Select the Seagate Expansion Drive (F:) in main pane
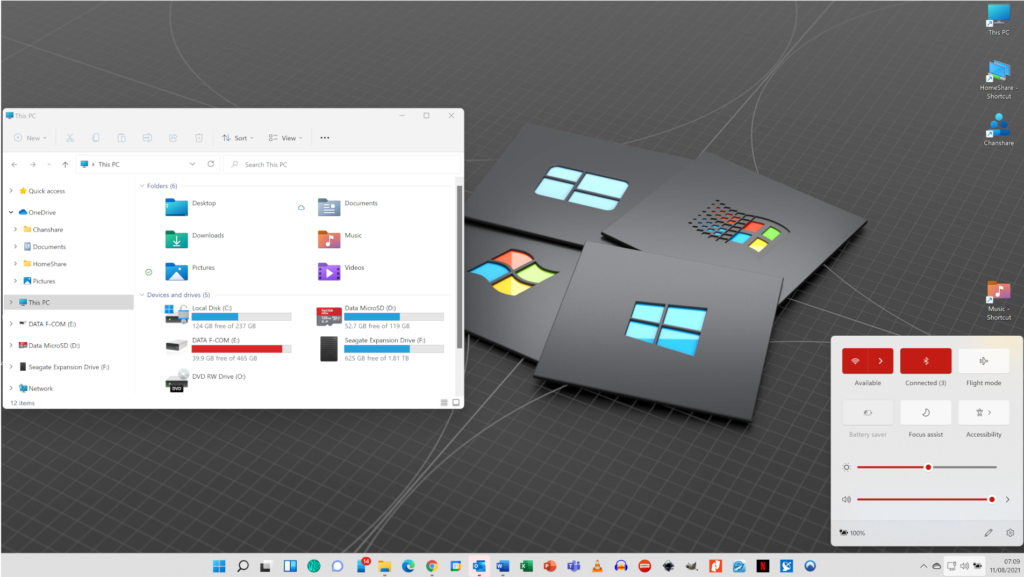This screenshot has height=577, width=1024. pos(382,349)
